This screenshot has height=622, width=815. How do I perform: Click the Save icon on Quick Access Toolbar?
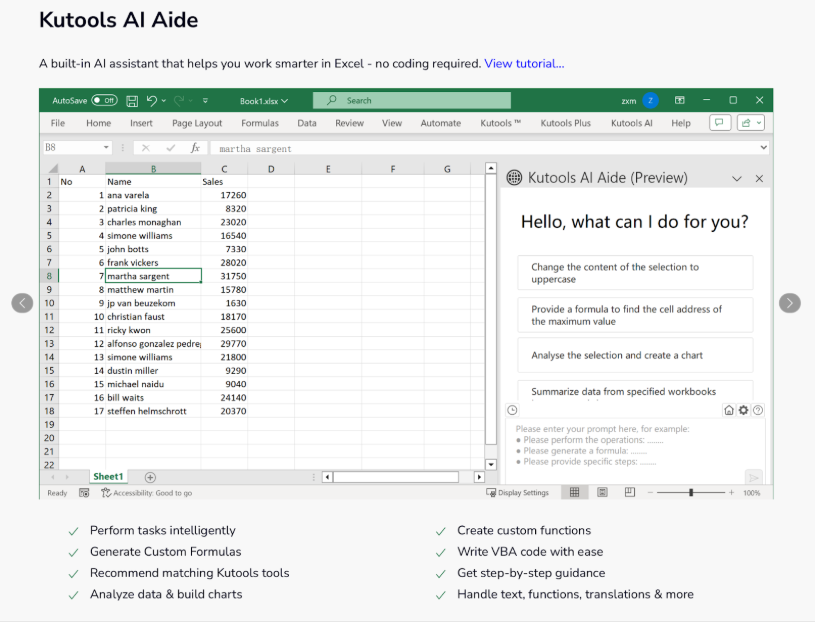pyautogui.click(x=132, y=100)
